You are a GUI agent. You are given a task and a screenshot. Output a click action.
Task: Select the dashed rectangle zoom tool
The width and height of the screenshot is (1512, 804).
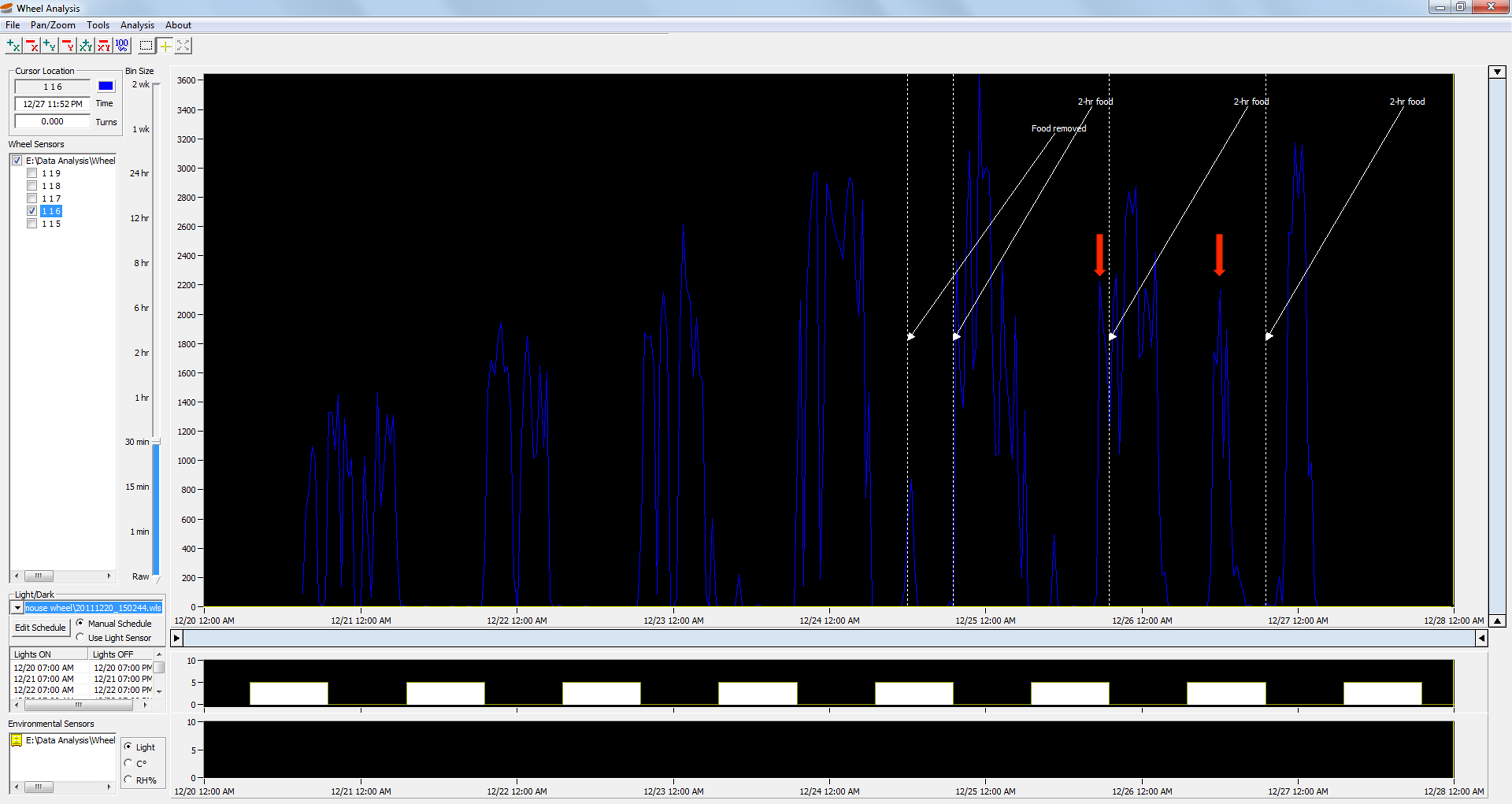coord(146,46)
